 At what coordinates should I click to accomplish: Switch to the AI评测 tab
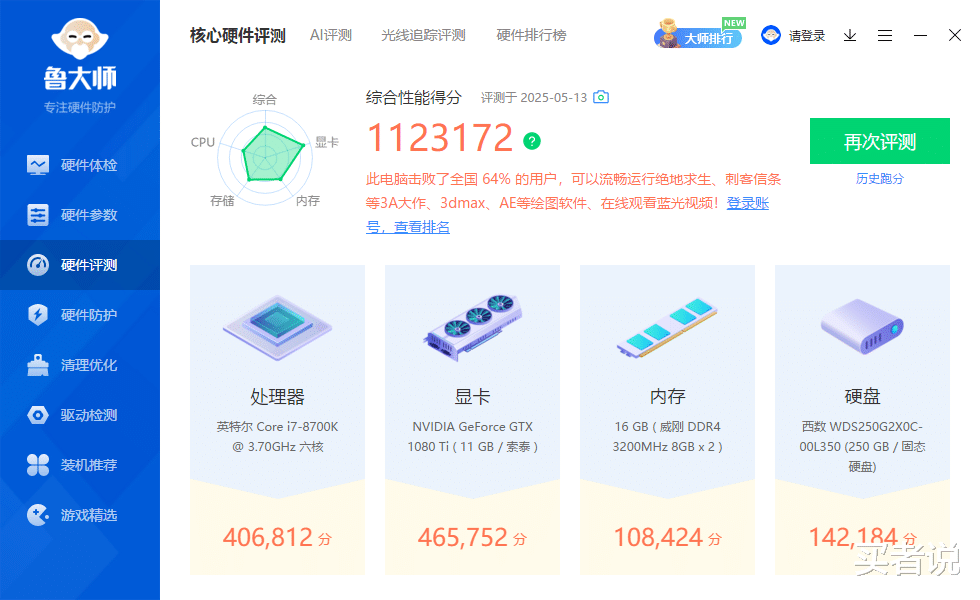(331, 35)
